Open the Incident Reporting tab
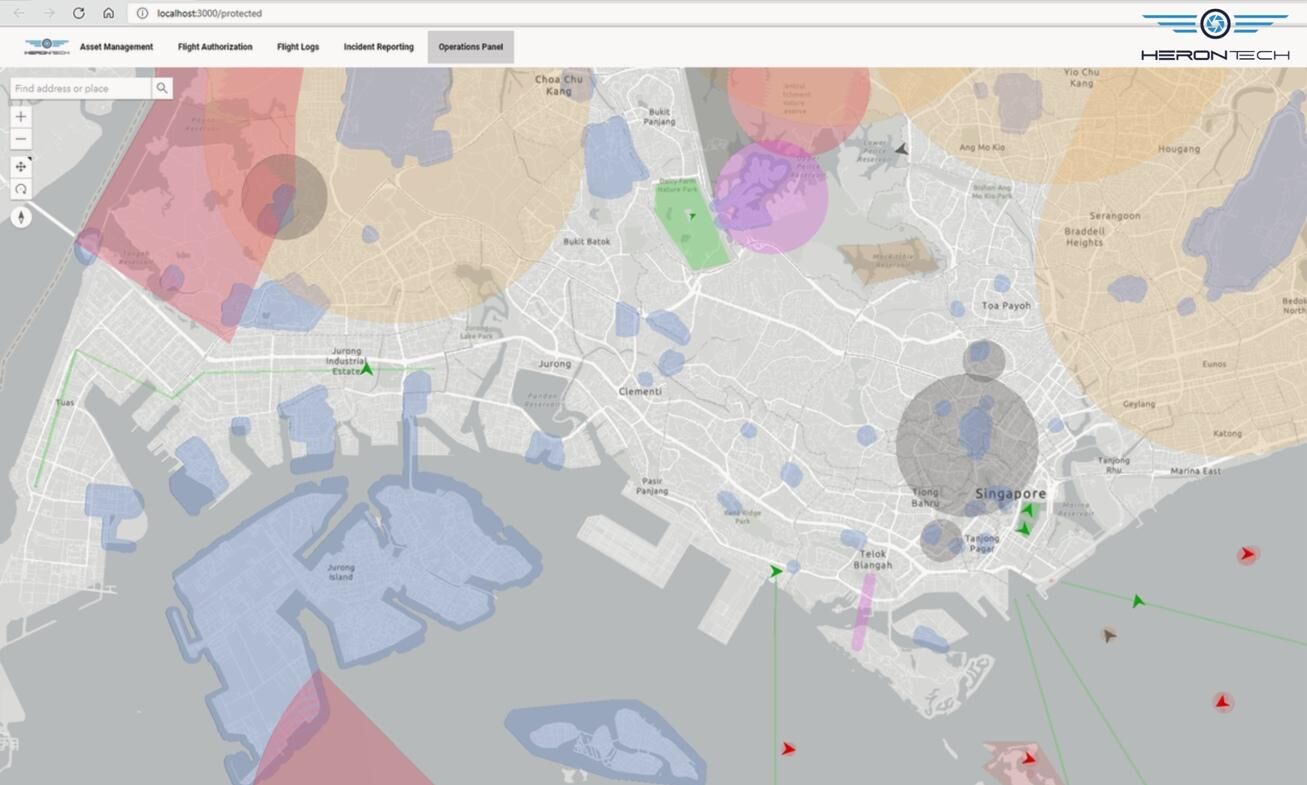Viewport: 1307px width, 785px height. point(379,47)
